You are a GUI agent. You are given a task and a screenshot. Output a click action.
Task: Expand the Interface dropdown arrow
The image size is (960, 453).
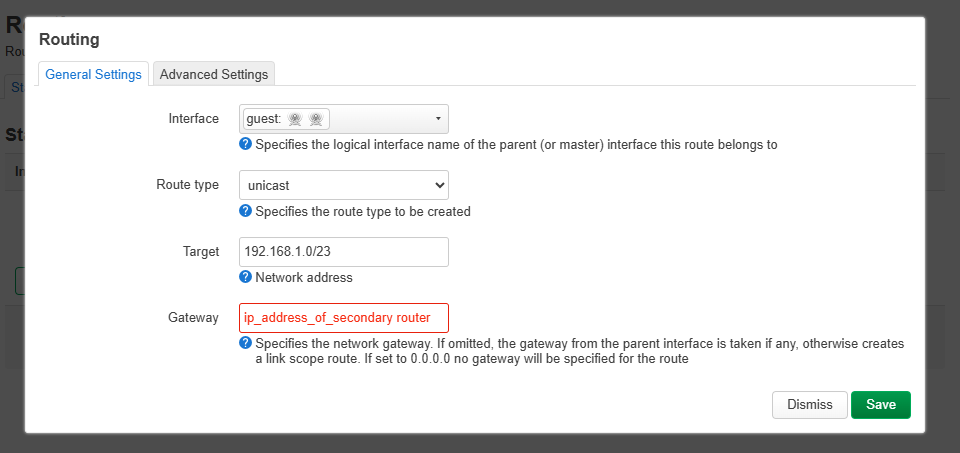[x=438, y=119]
